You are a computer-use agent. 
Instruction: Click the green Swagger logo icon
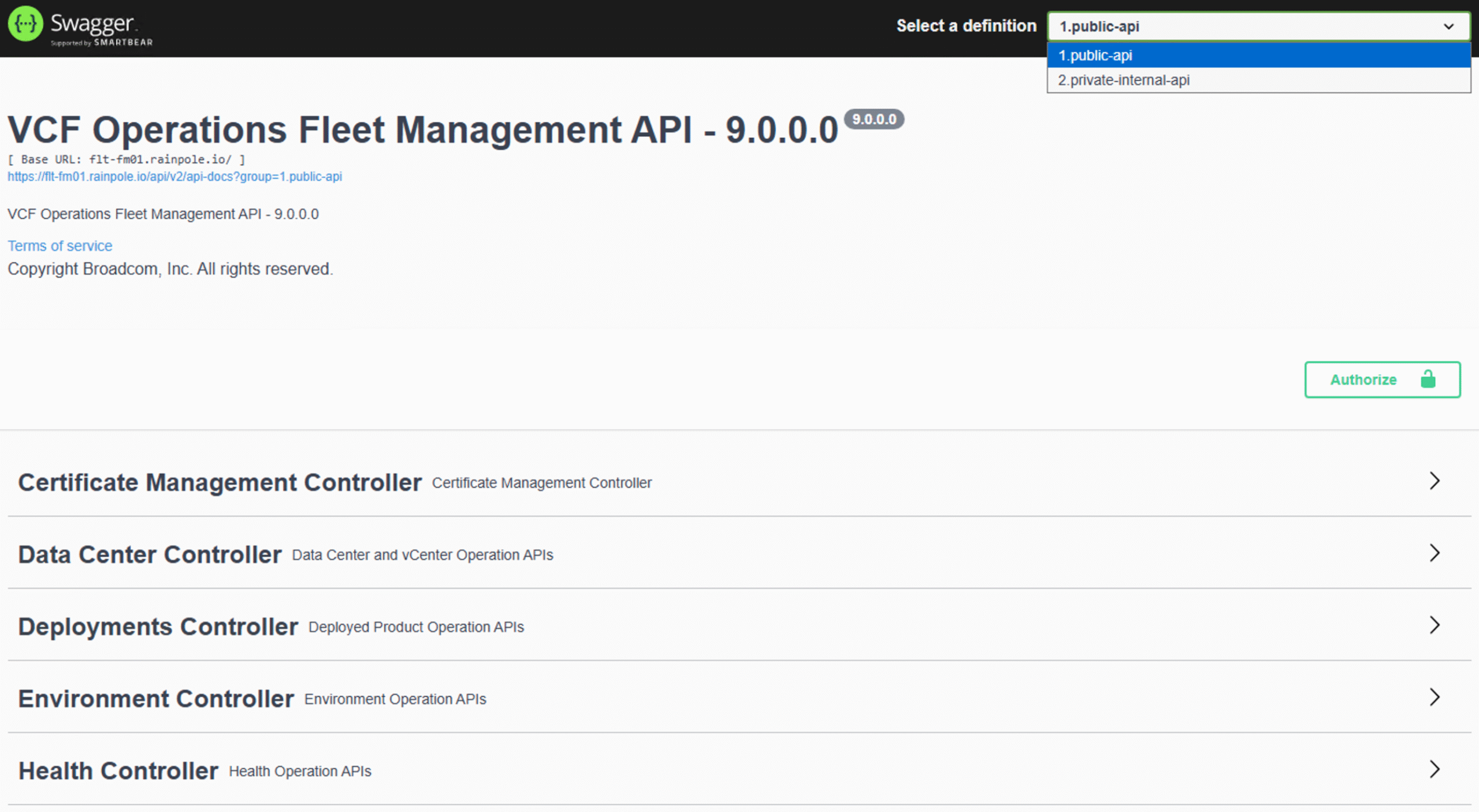pos(25,24)
